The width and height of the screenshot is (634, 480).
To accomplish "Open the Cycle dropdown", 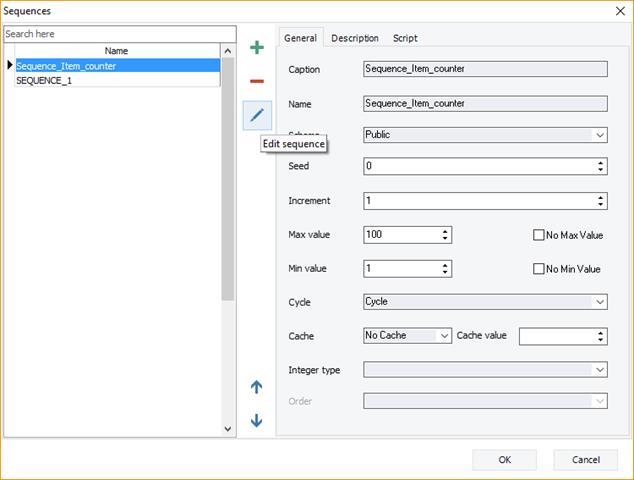I will click(x=485, y=302).
